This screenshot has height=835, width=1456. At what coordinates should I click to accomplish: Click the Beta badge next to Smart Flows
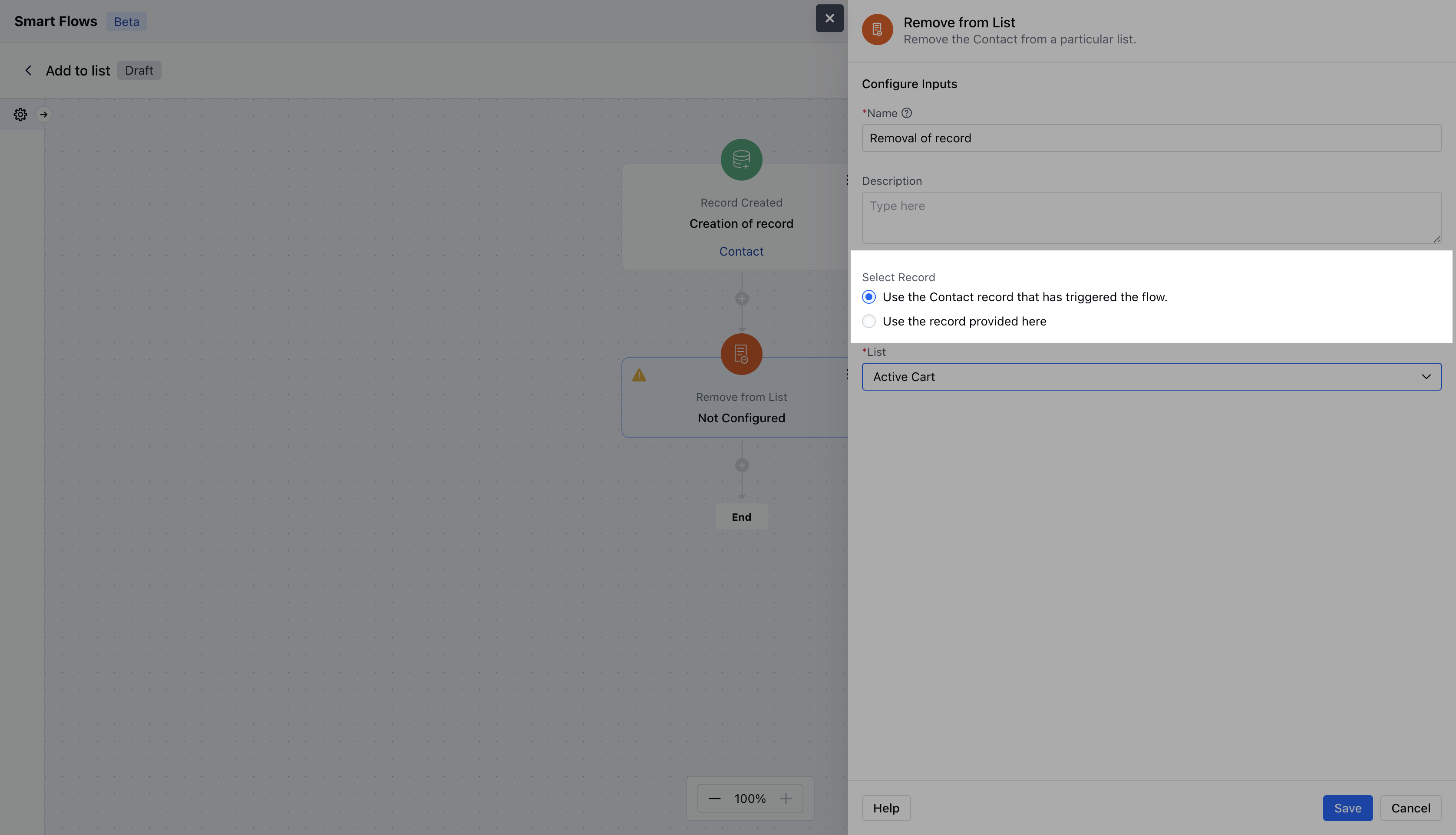pos(126,21)
